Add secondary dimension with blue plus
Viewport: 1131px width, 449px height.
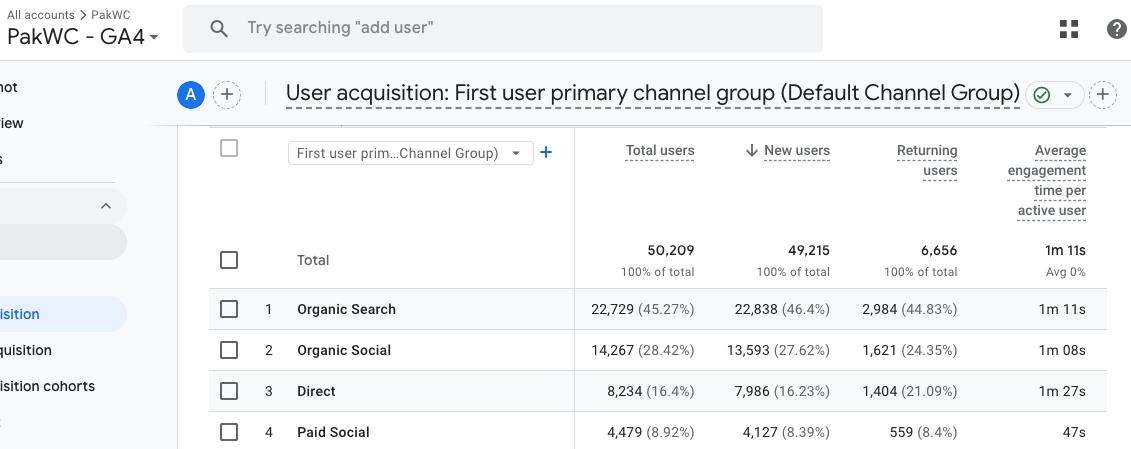pyautogui.click(x=546, y=152)
